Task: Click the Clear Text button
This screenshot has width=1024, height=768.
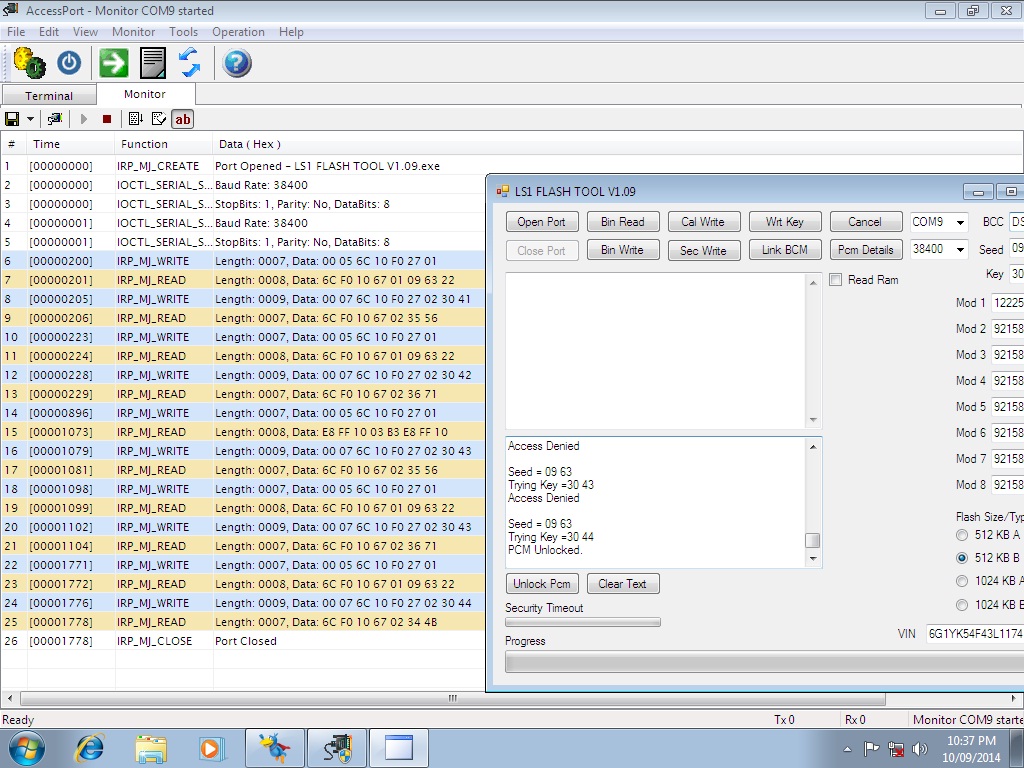Action: point(623,584)
